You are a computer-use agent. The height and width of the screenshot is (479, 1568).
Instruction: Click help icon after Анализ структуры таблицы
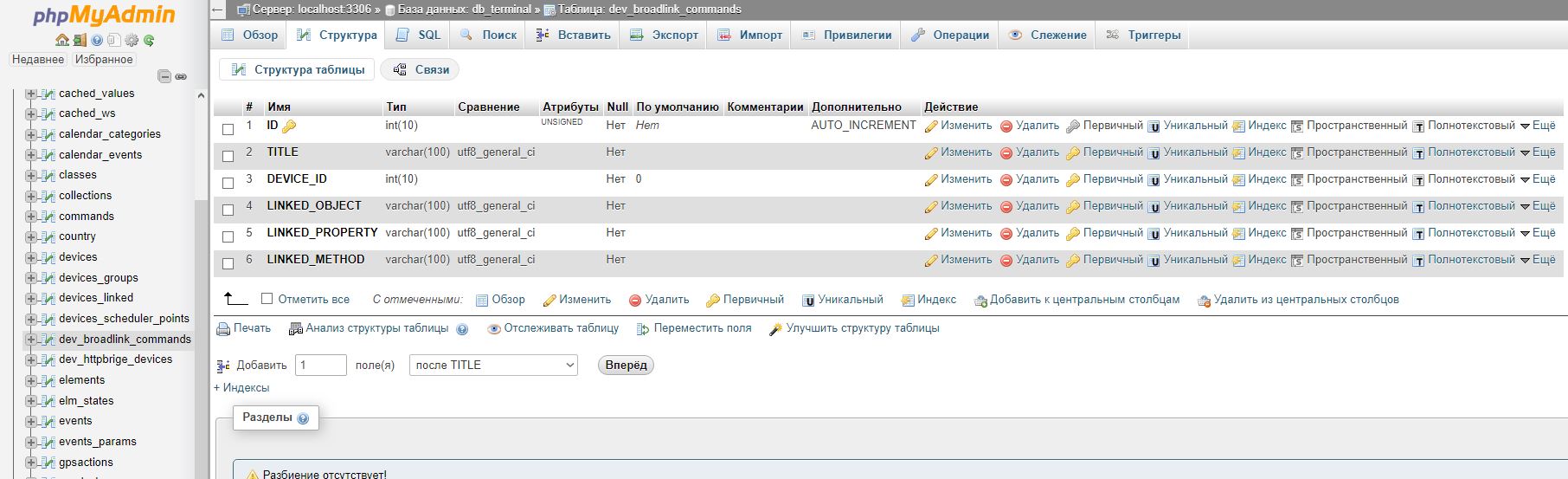point(462,329)
